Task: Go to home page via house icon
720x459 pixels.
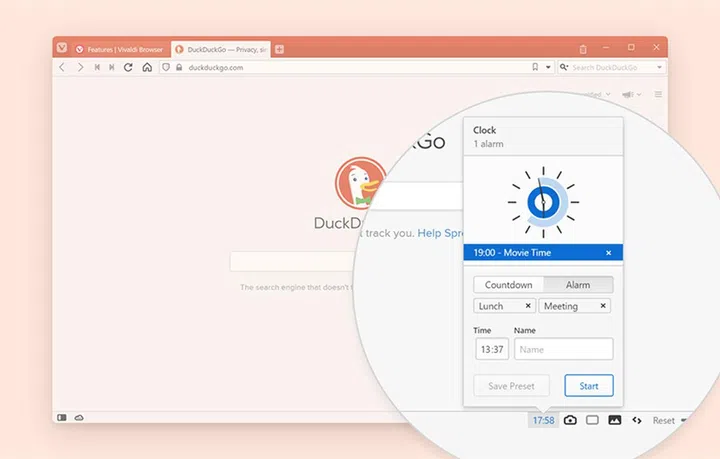Action: pyautogui.click(x=147, y=67)
